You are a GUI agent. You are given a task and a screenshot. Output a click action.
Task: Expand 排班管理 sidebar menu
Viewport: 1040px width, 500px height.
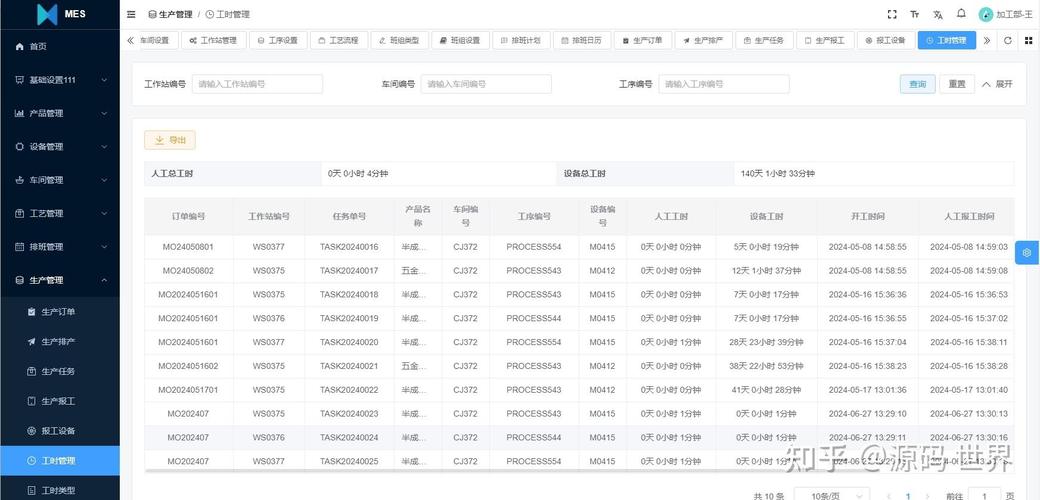tap(60, 247)
